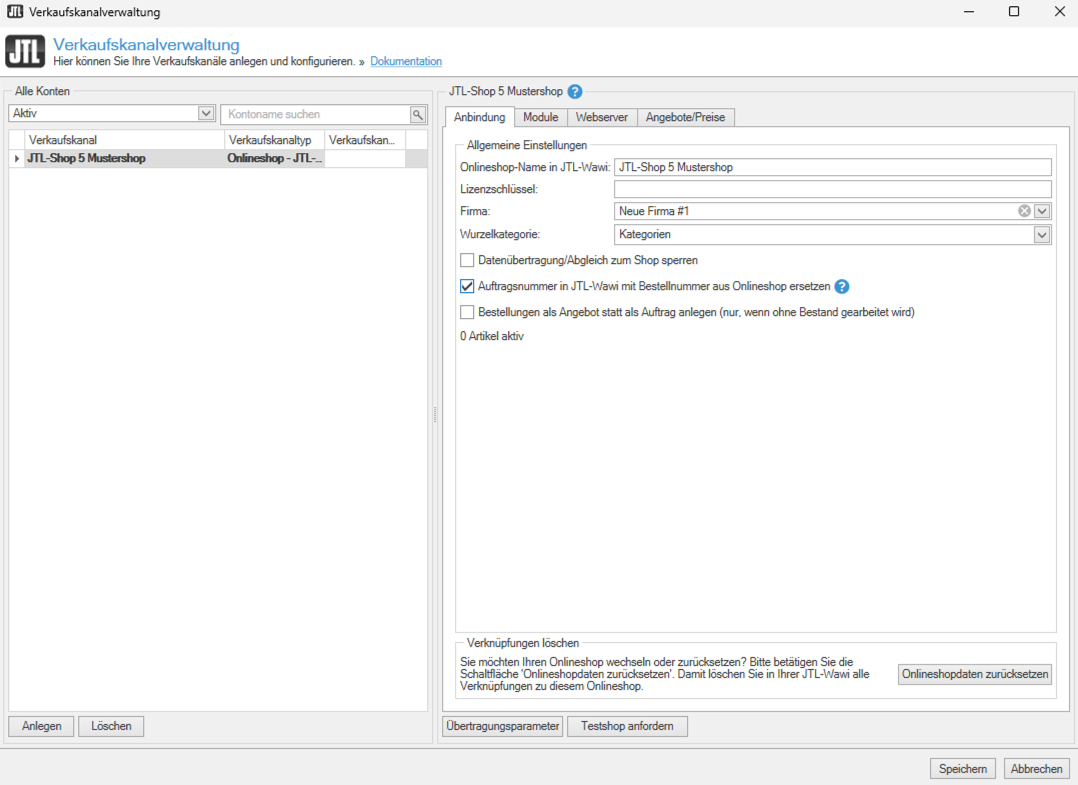Tick Bestellungen als Angebot statt Auftrag anlegen
The height and width of the screenshot is (785, 1078).
tap(468, 312)
